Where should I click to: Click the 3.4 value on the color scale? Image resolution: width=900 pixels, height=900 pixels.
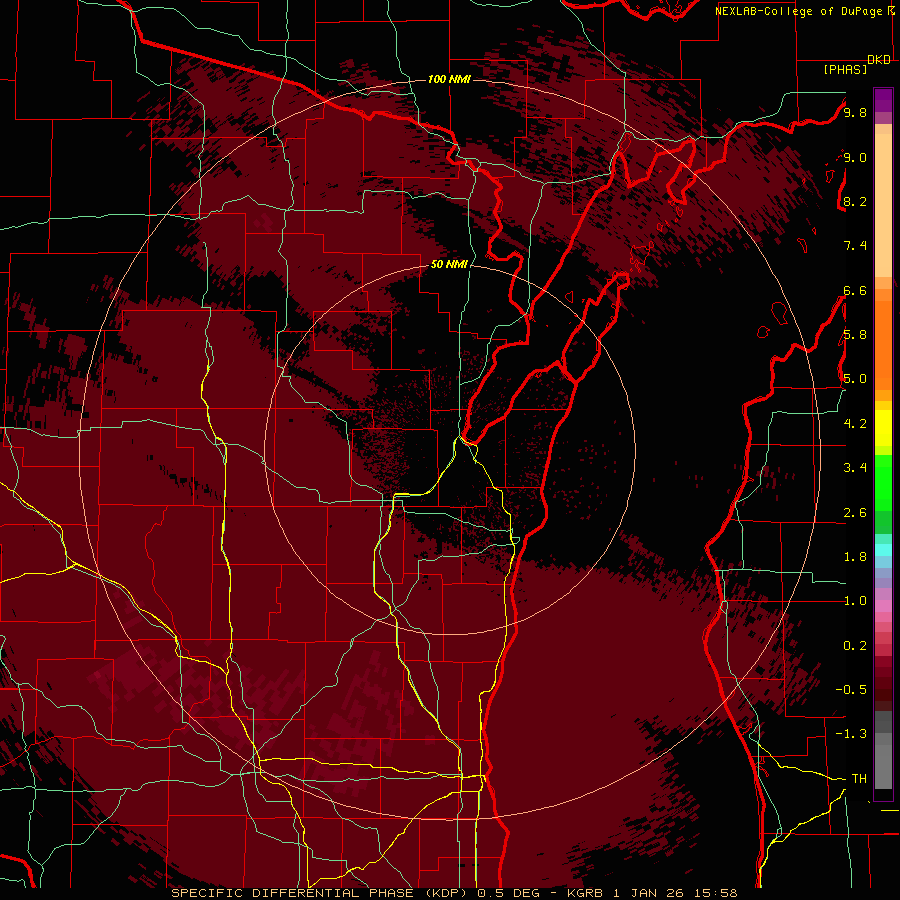tap(855, 468)
